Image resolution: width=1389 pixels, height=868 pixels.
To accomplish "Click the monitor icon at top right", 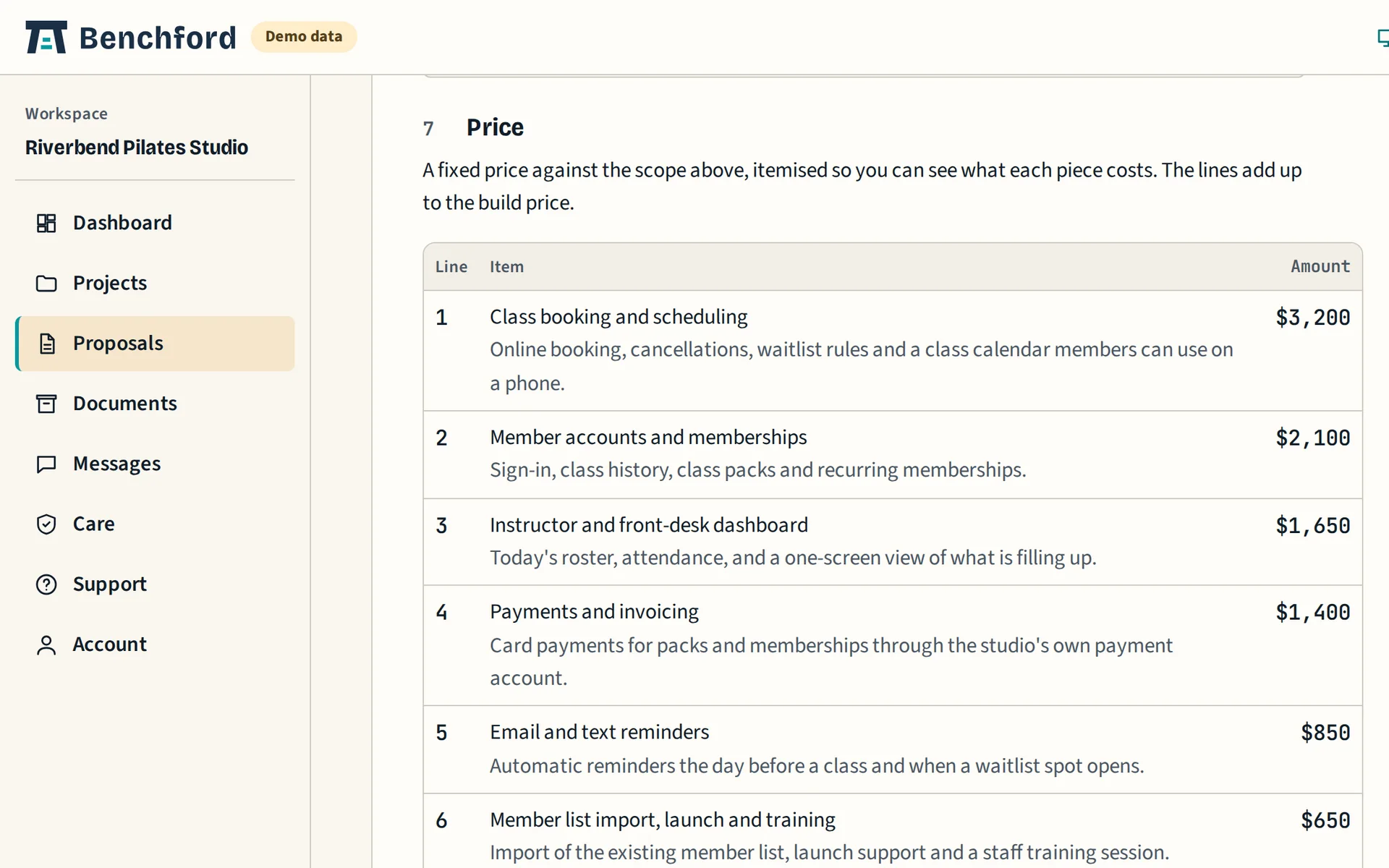I will click(1382, 38).
